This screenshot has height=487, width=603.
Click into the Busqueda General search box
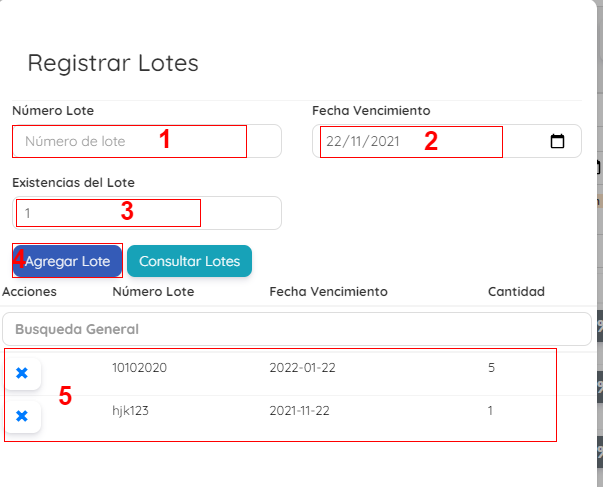pos(297,329)
